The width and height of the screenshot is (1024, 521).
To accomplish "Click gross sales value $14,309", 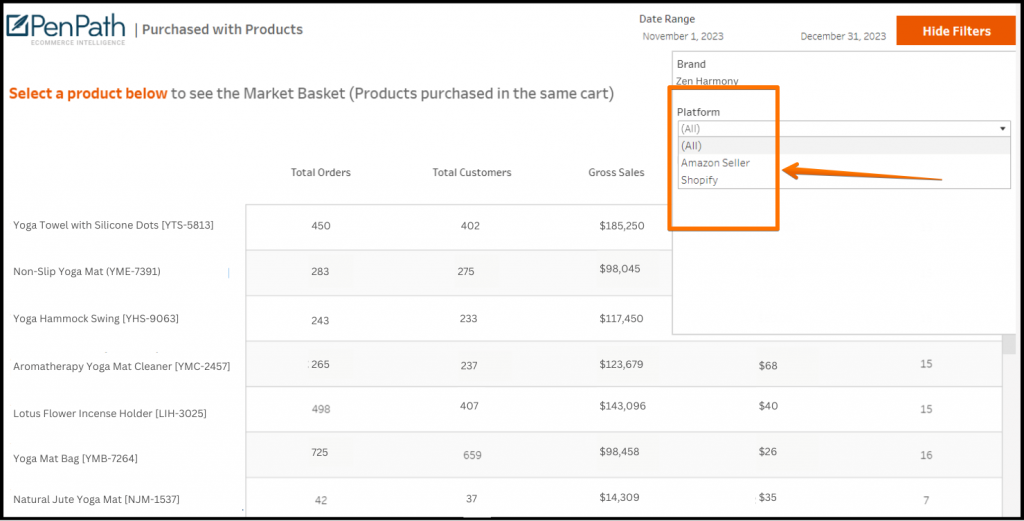I will (x=619, y=497).
